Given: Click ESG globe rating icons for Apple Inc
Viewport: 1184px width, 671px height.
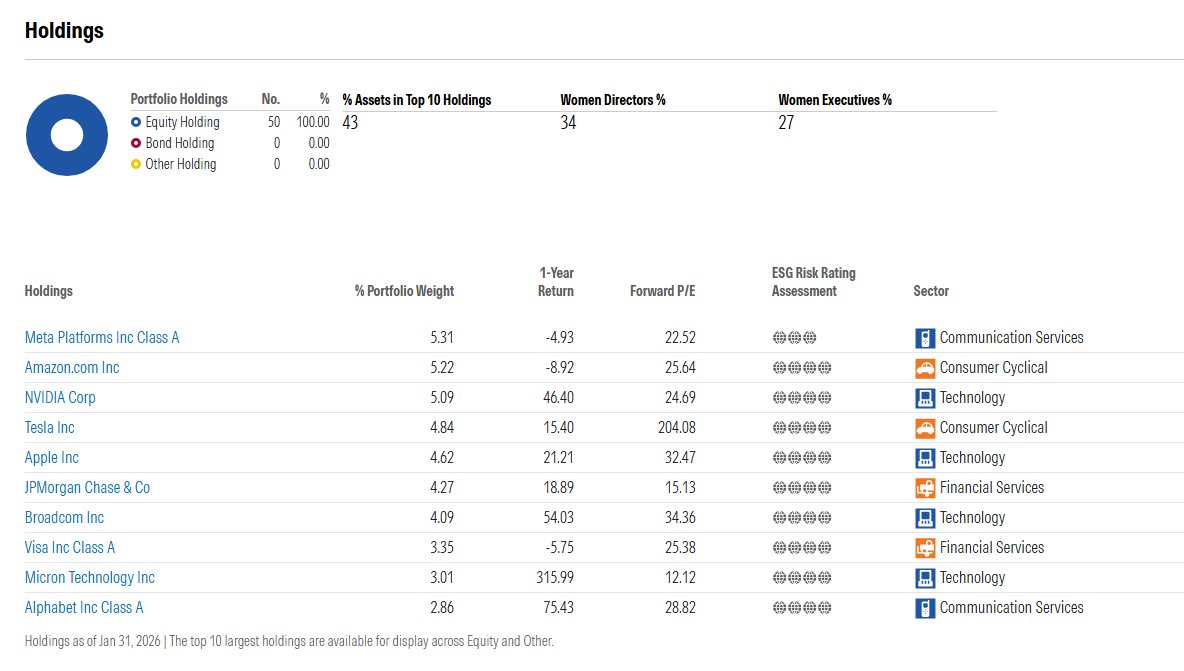Looking at the screenshot, I should (802, 458).
